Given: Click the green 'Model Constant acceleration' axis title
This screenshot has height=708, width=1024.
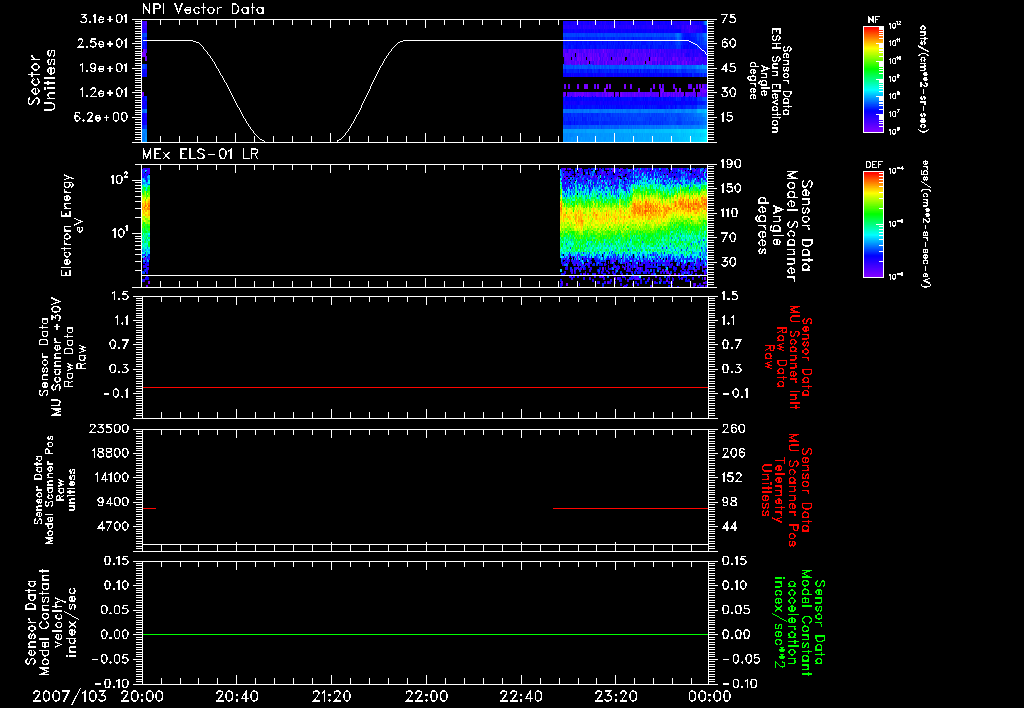Looking at the screenshot, I should click(798, 622).
